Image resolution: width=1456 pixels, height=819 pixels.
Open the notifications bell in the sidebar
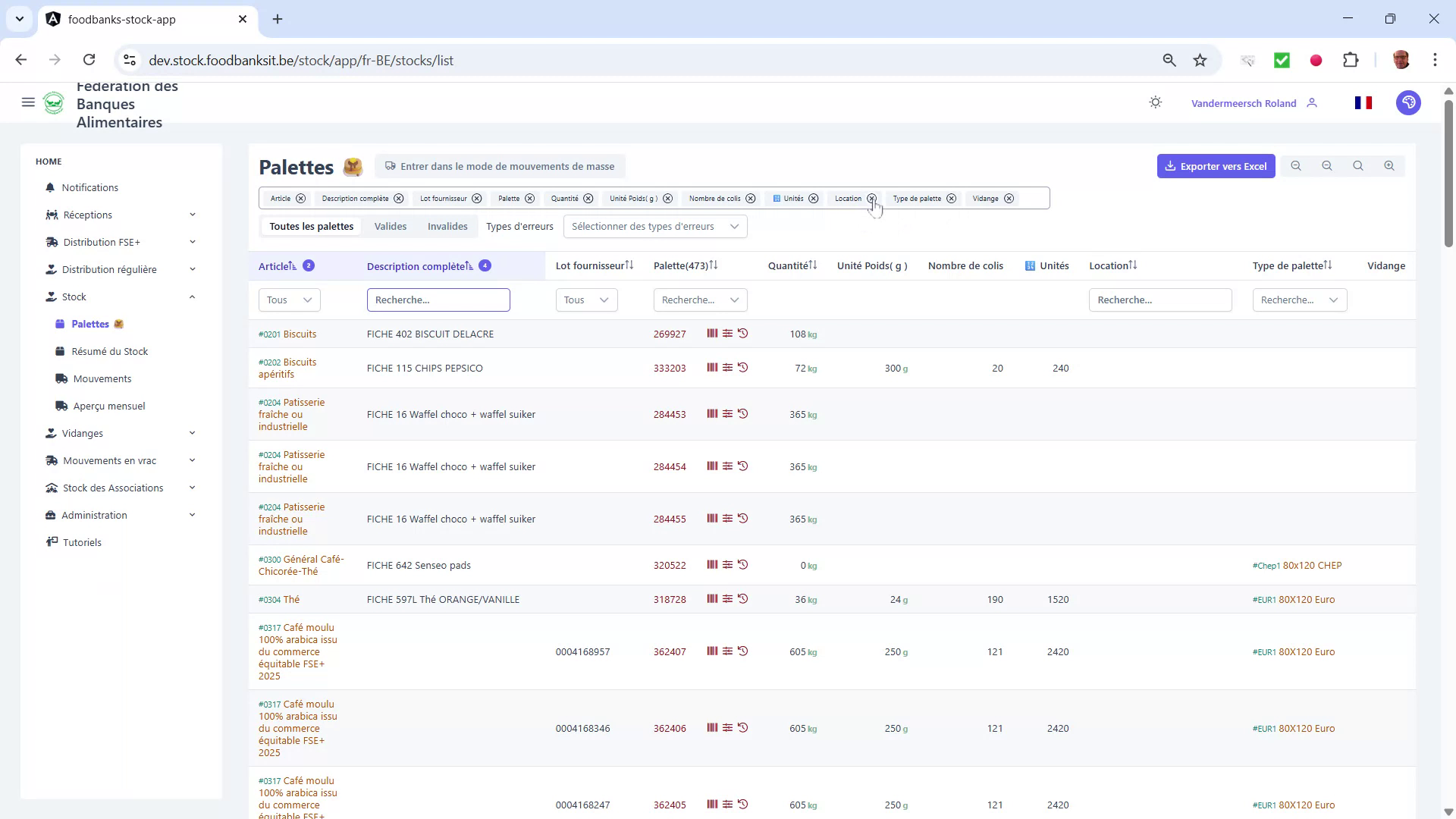(x=49, y=187)
